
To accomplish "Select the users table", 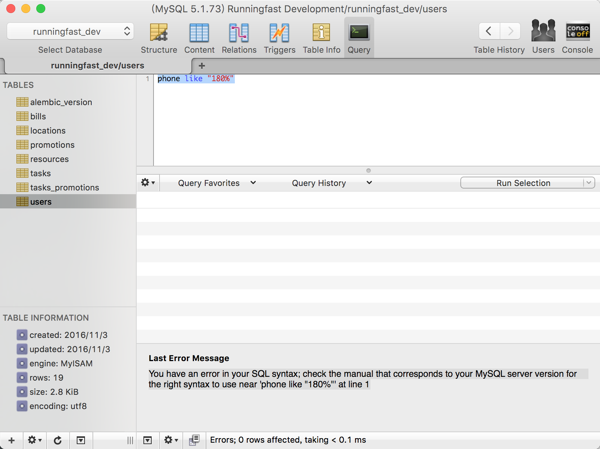I will click(x=68, y=201).
